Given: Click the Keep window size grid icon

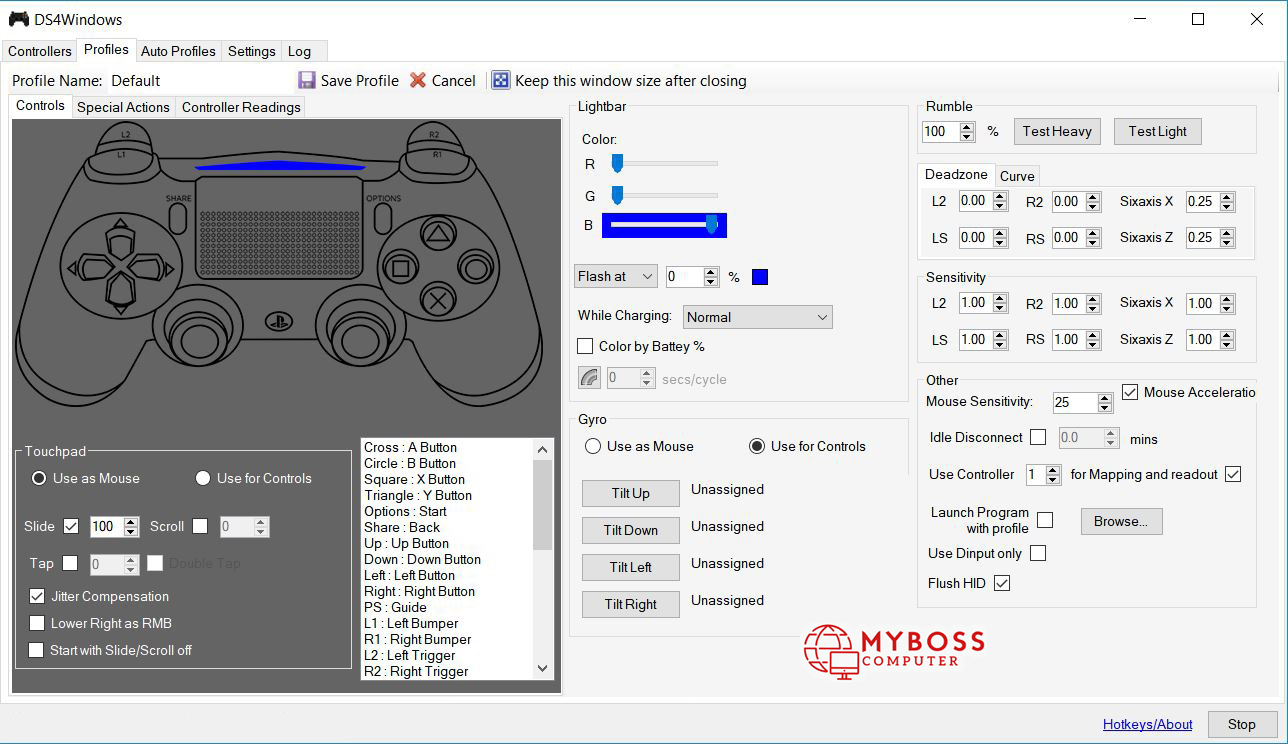Looking at the screenshot, I should [501, 80].
